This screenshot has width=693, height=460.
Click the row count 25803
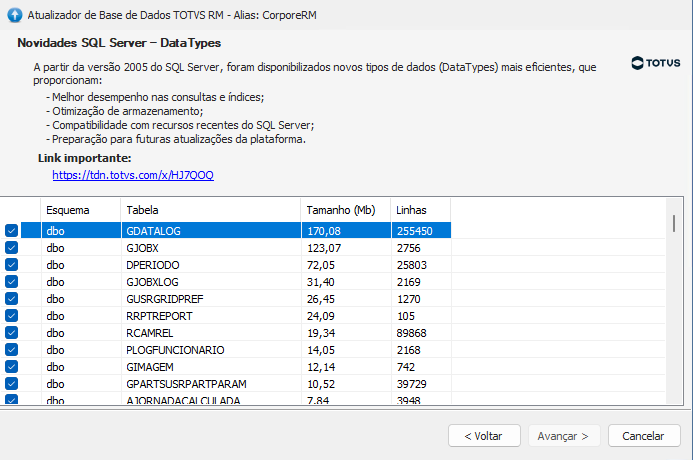(411, 265)
